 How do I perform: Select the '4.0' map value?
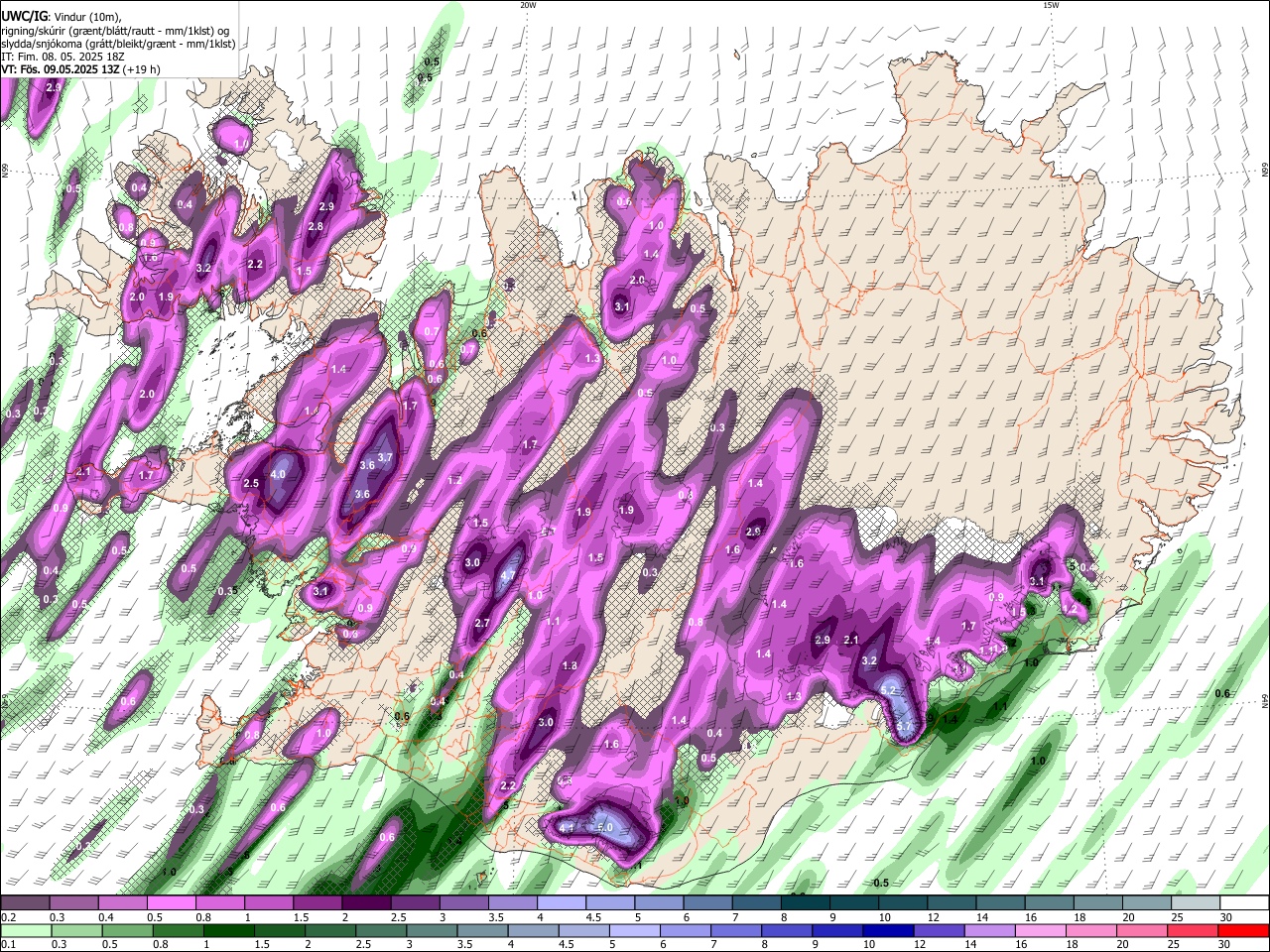278,475
